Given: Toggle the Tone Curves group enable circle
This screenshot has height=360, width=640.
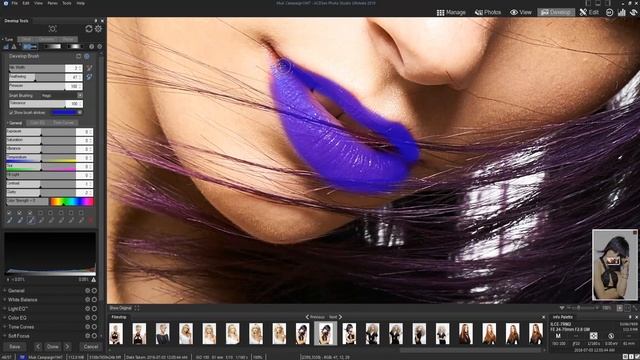Looking at the screenshot, I should [94, 327].
